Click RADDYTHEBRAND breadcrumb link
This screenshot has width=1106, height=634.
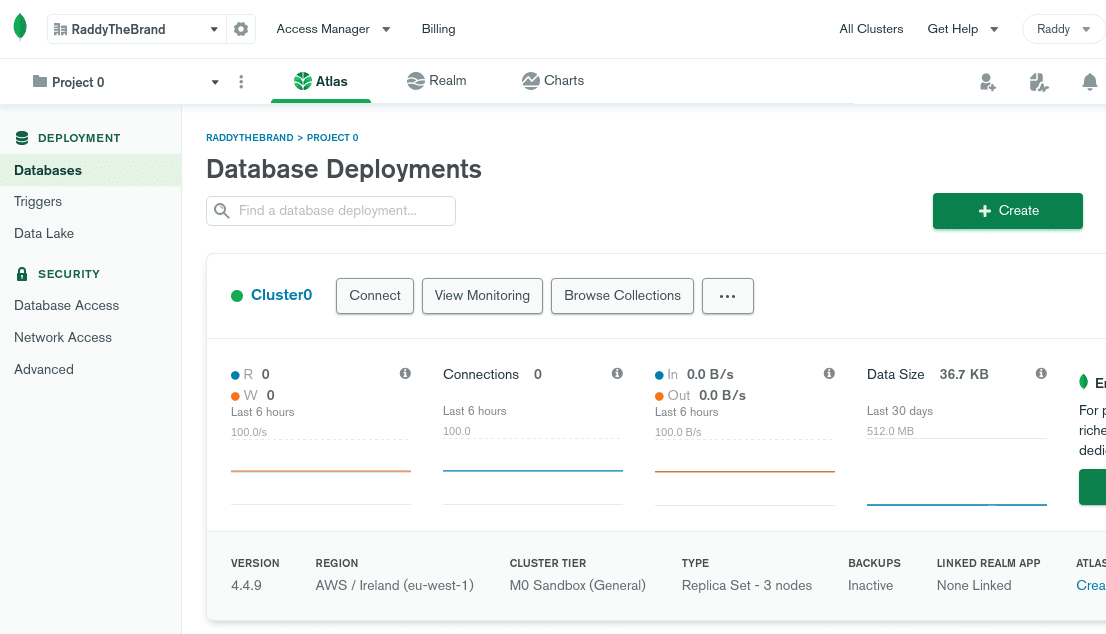point(250,138)
